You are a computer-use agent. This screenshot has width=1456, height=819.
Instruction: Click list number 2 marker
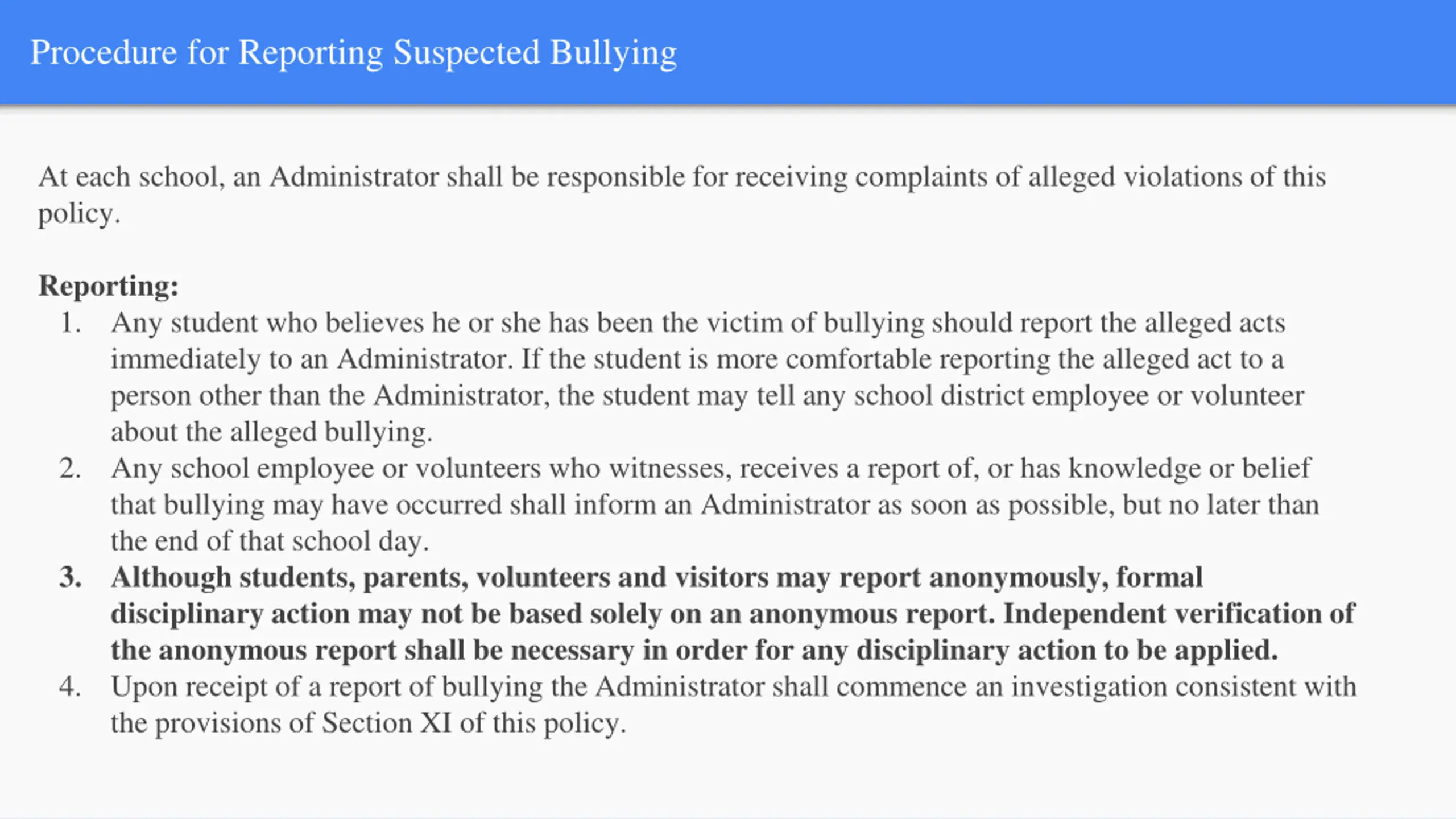pos(71,468)
